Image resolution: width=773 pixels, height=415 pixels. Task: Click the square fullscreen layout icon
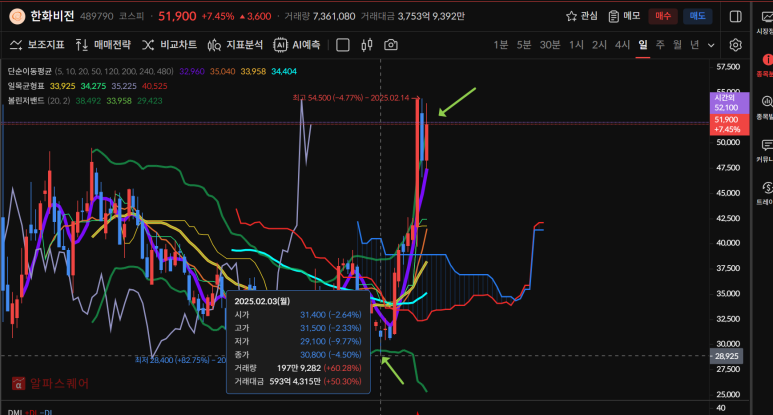343,45
